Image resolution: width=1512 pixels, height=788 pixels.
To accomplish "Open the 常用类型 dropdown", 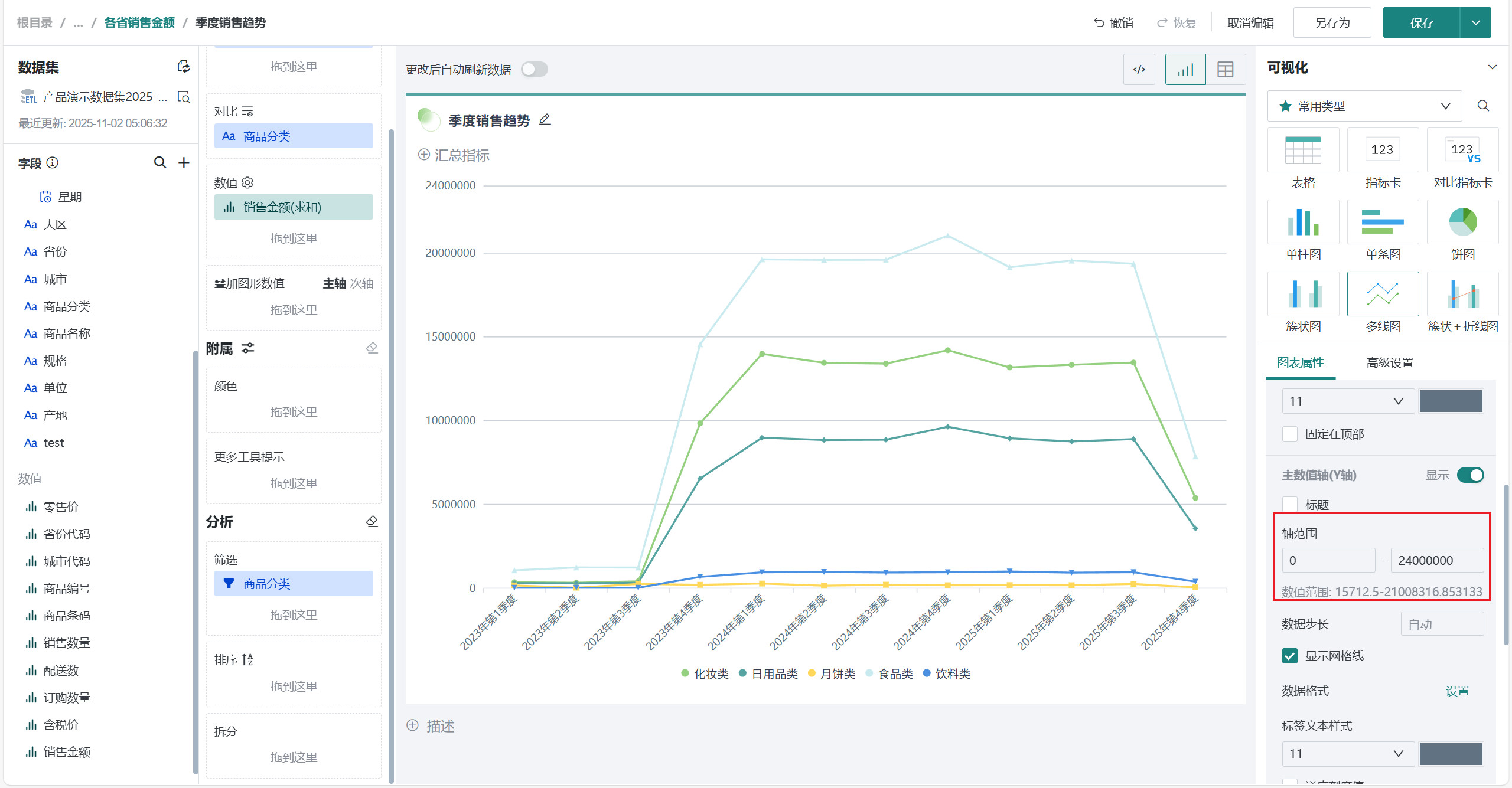I will [1364, 106].
